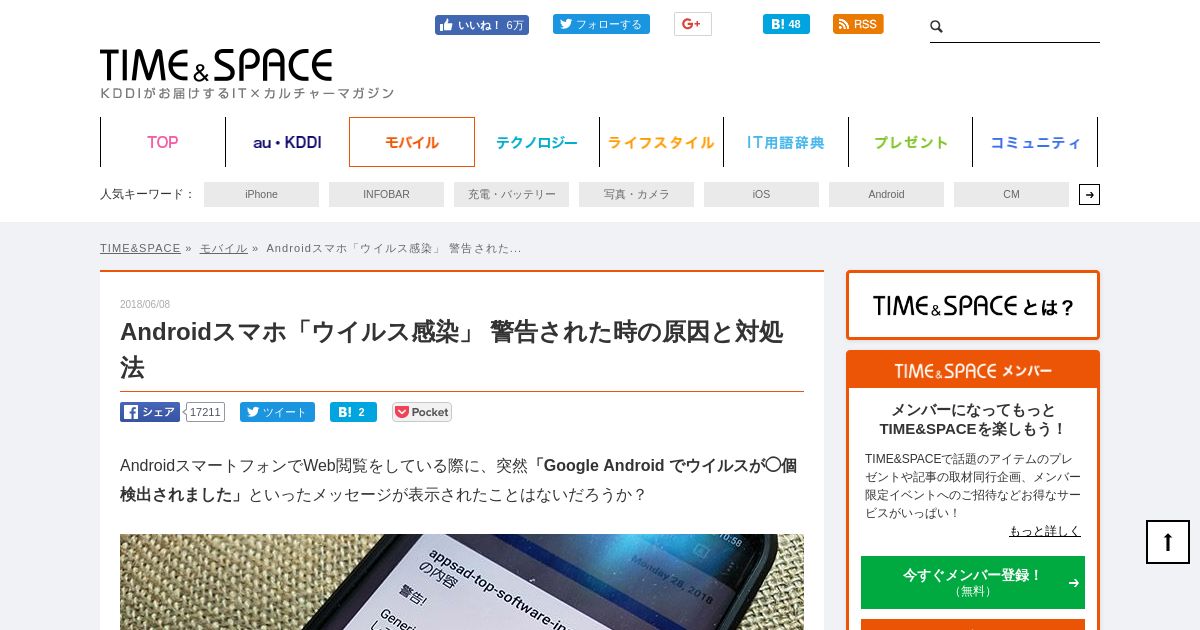Select the CM keyword tag
The width and height of the screenshot is (1200, 630).
1011,194
